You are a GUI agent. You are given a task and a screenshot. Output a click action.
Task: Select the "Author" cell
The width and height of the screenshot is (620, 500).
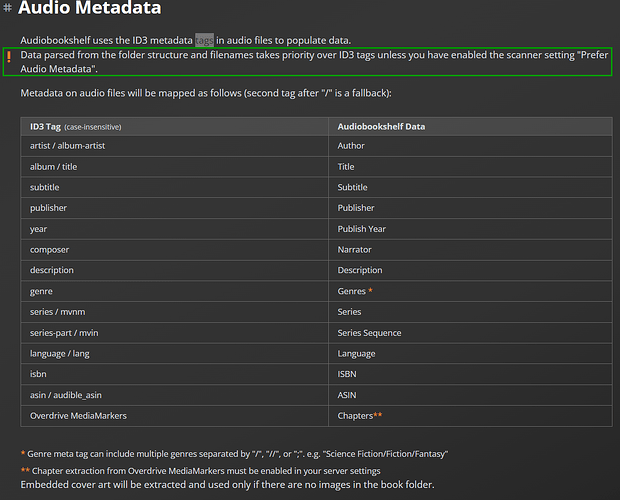click(x=470, y=146)
